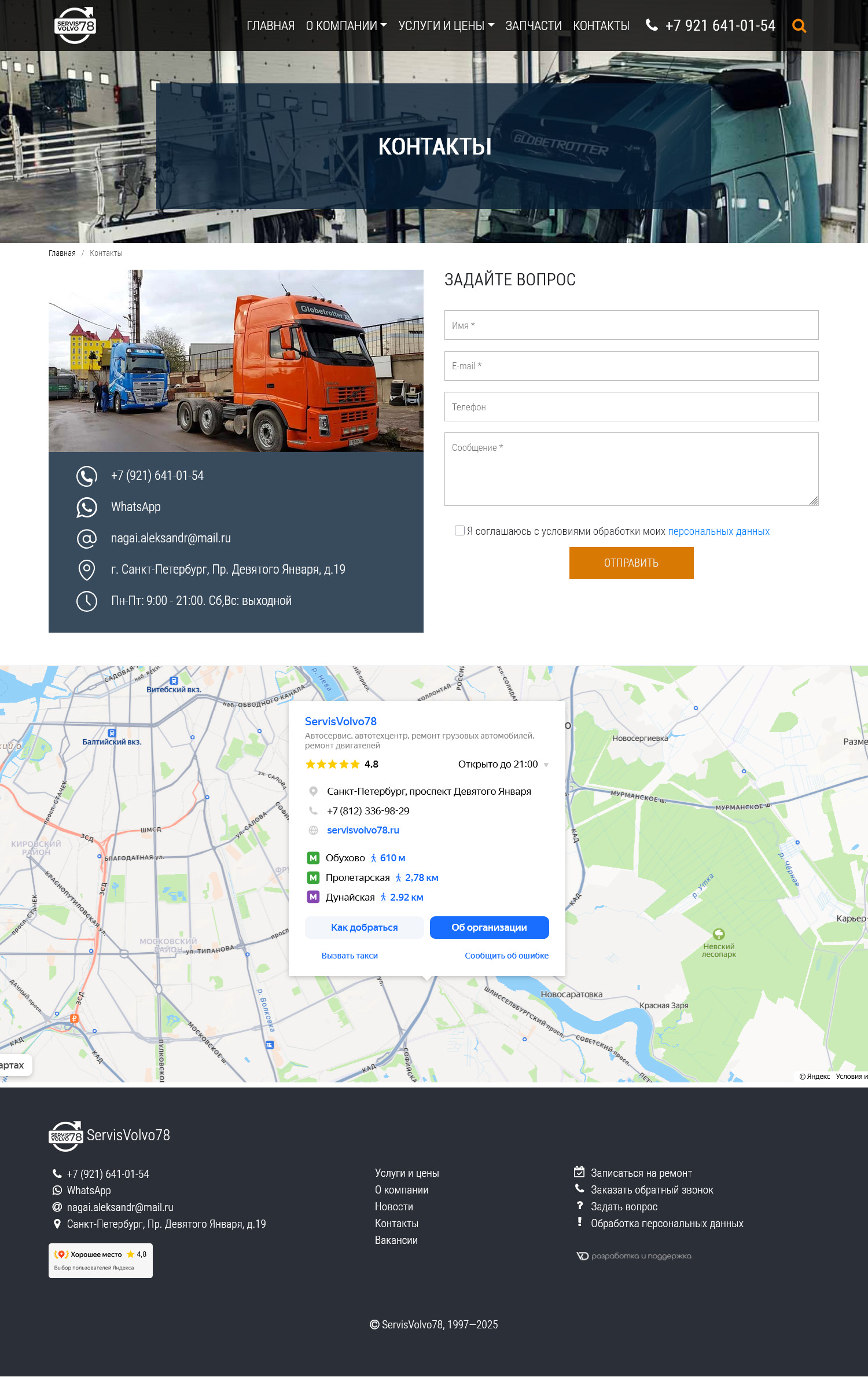Click the email at-sign icon in contact card
The image size is (868, 1377).
(87, 539)
